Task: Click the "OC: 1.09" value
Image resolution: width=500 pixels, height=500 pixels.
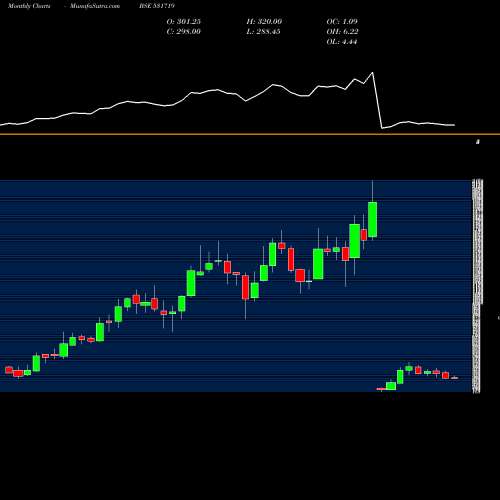Action: (342, 22)
